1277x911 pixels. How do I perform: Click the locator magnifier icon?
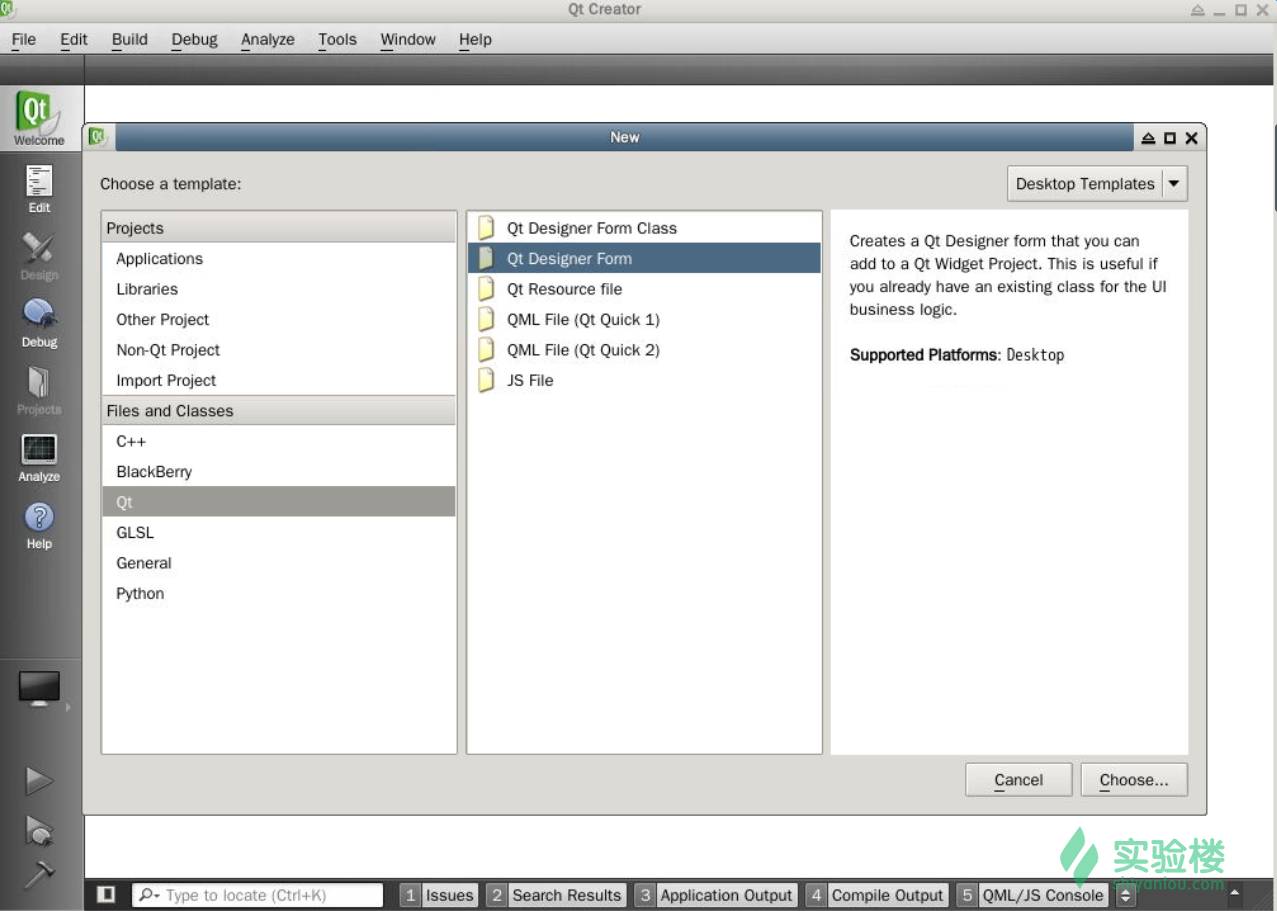149,895
